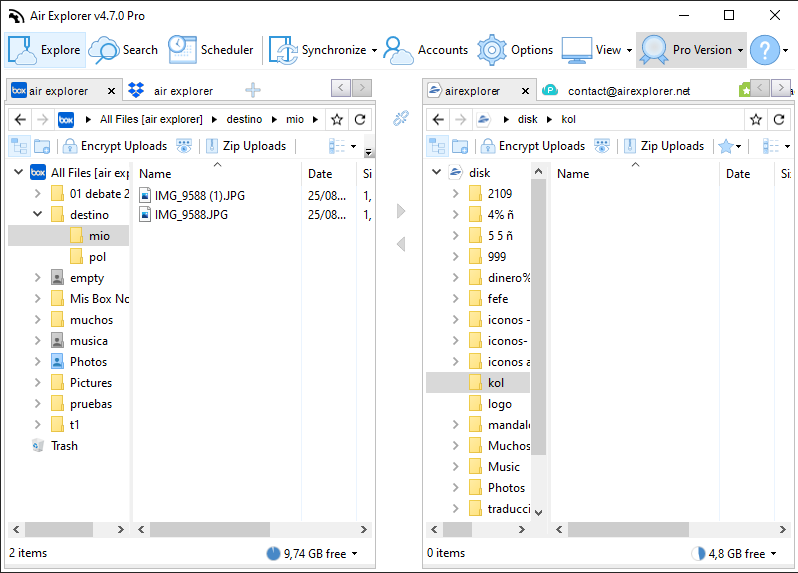
Task: Expand the 'muchos' folder
Action: (38, 320)
